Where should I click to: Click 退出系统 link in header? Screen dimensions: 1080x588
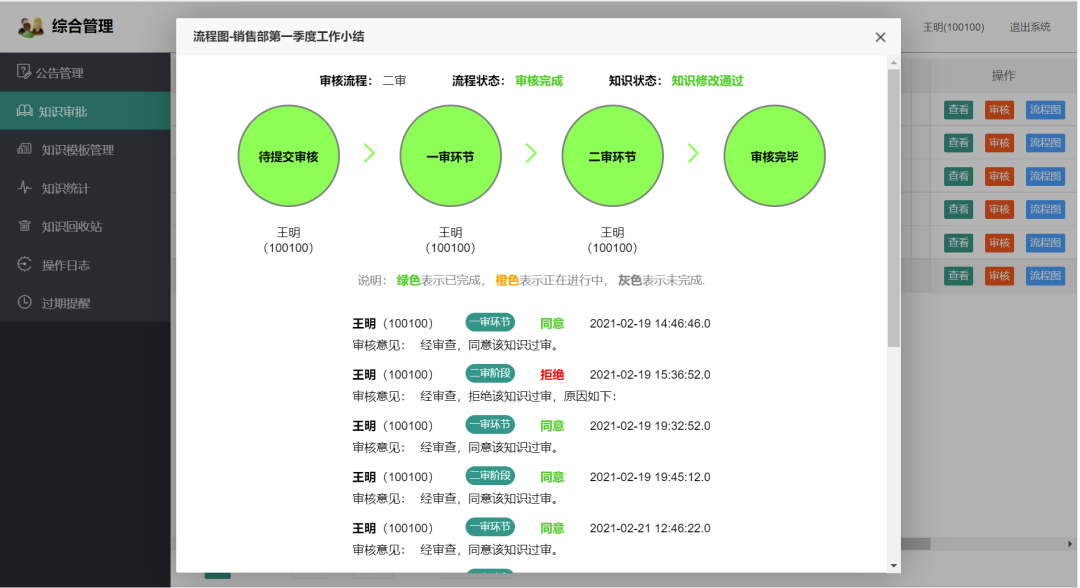click(x=1030, y=27)
